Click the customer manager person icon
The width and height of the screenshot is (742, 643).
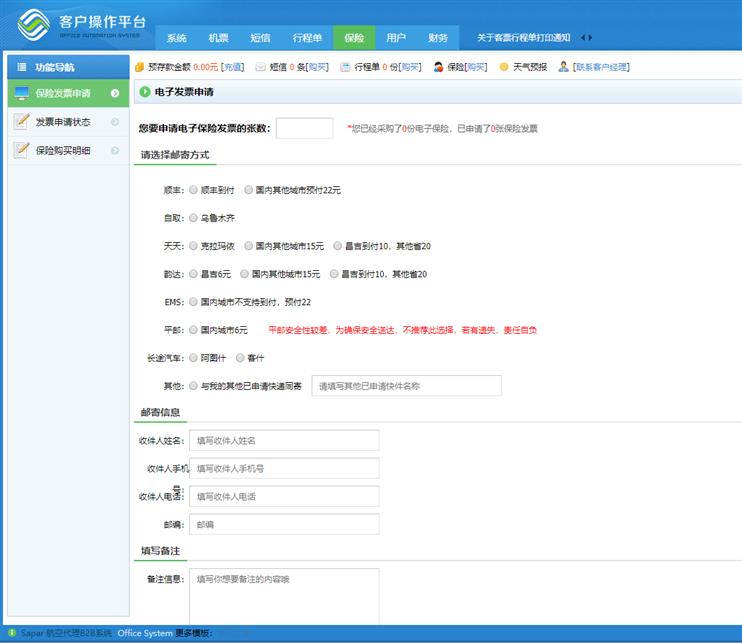563,67
